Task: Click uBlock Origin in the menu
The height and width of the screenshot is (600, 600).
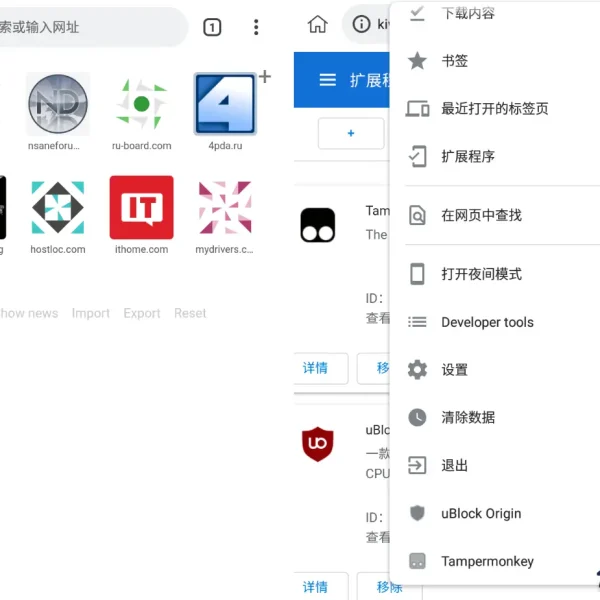Action: pos(481,514)
